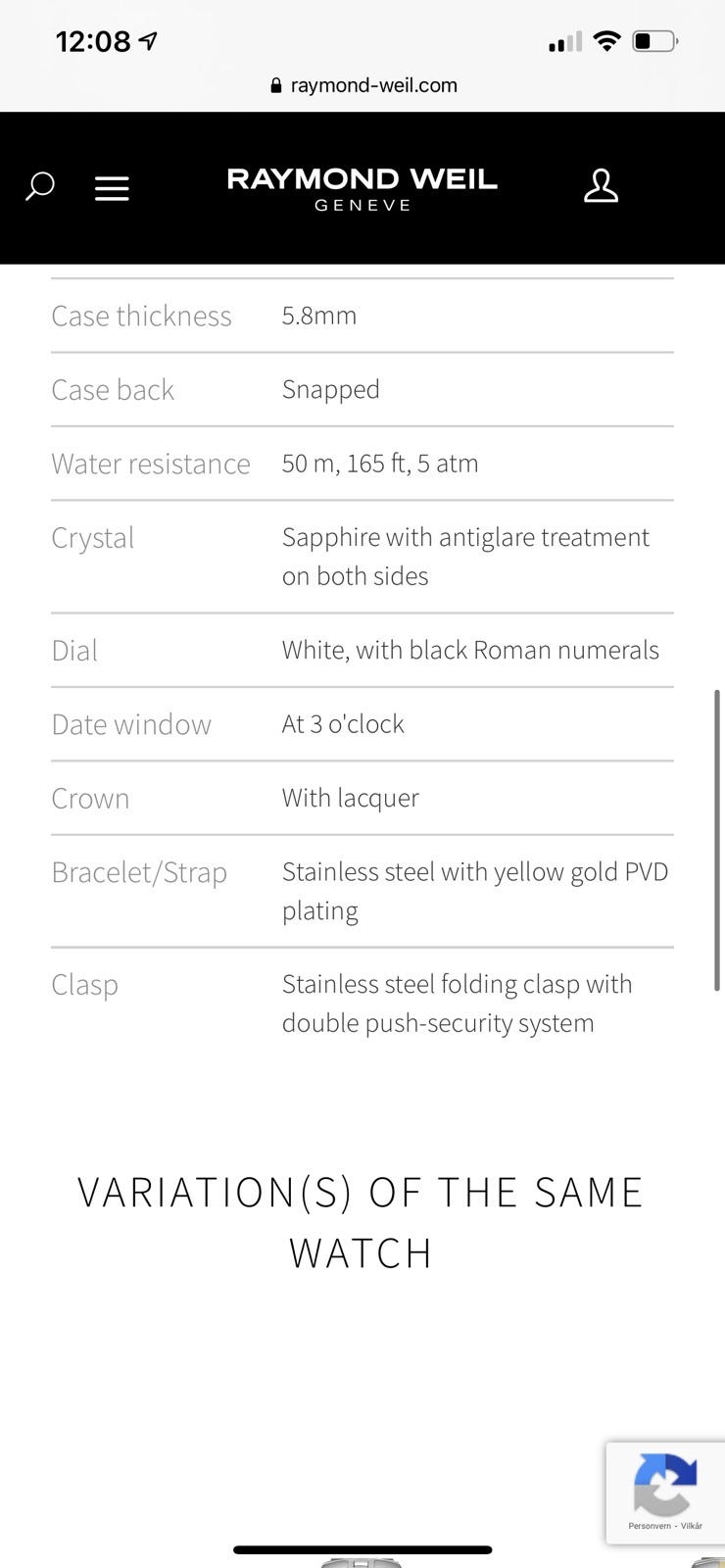The width and height of the screenshot is (725, 1568).
Task: Open the hamburger navigation menu
Action: 112,188
